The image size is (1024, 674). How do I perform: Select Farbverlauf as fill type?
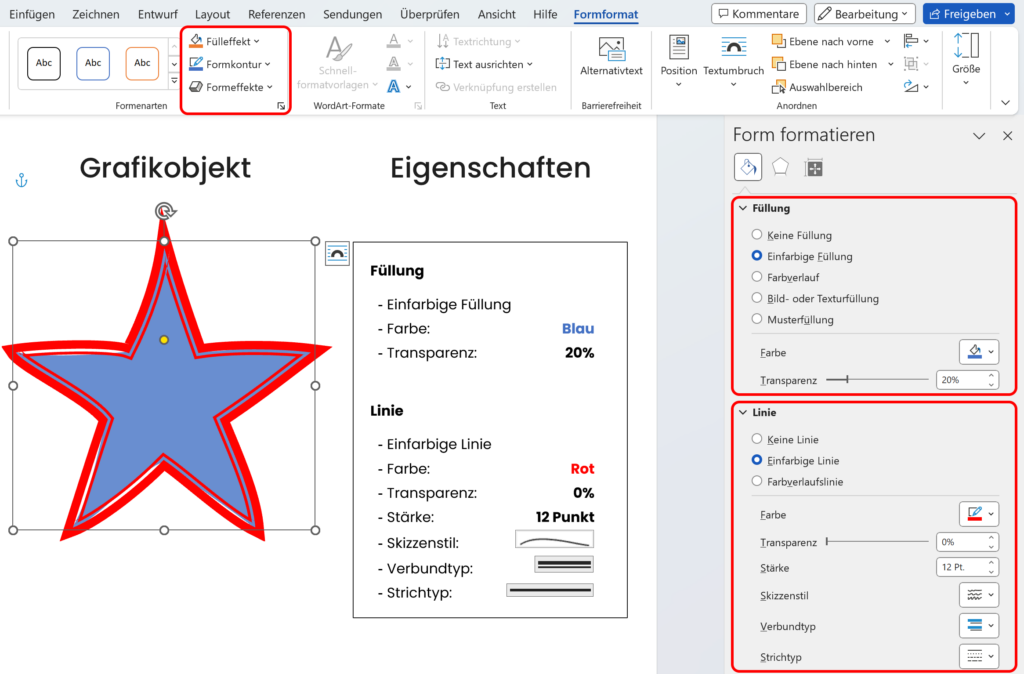click(757, 277)
